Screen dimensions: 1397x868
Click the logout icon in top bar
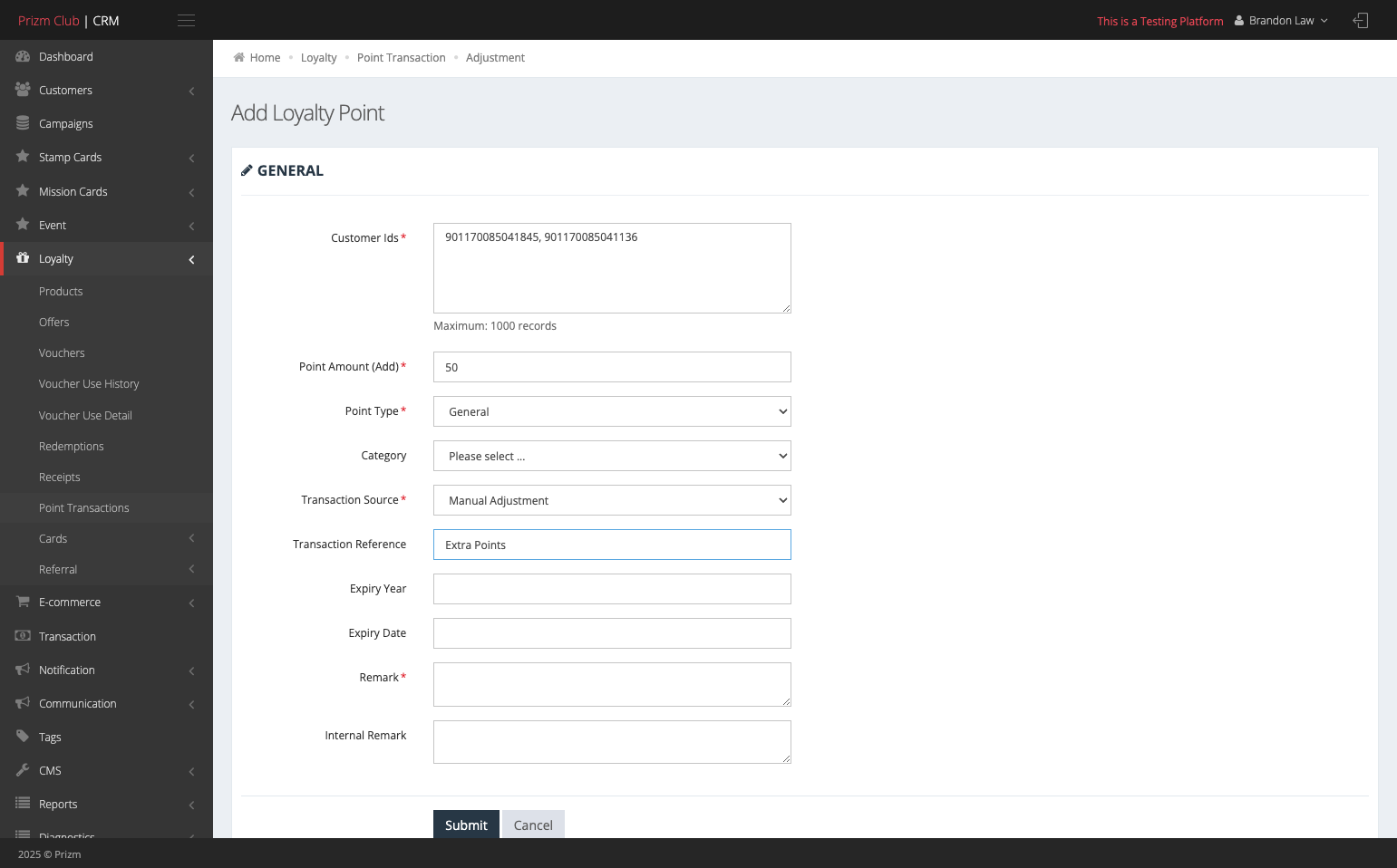pos(1360,20)
